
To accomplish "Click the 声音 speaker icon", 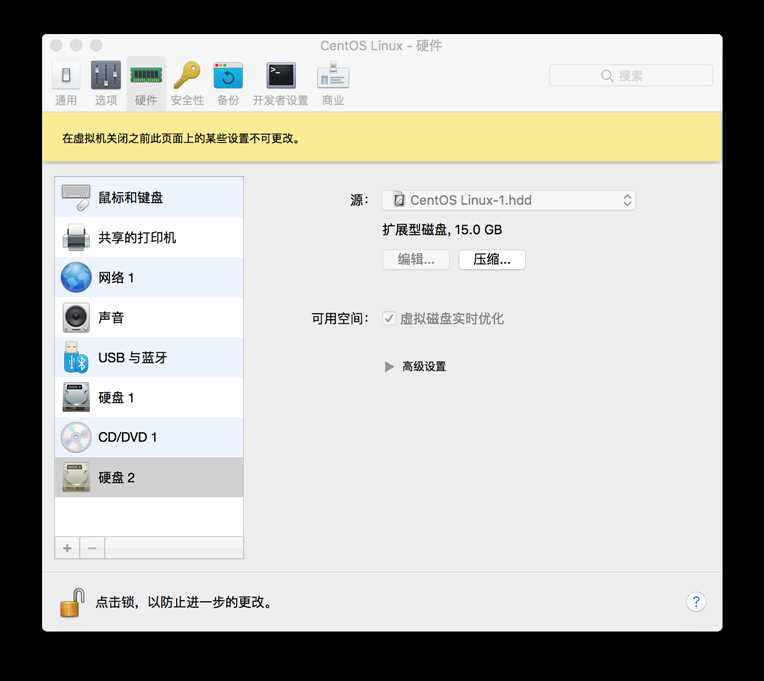I will (x=76, y=318).
